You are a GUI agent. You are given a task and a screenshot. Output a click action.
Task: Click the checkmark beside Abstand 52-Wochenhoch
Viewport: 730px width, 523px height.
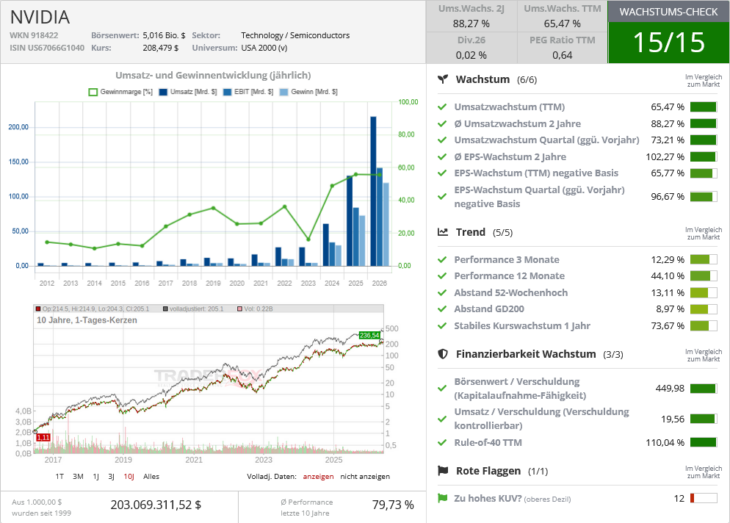click(x=442, y=293)
